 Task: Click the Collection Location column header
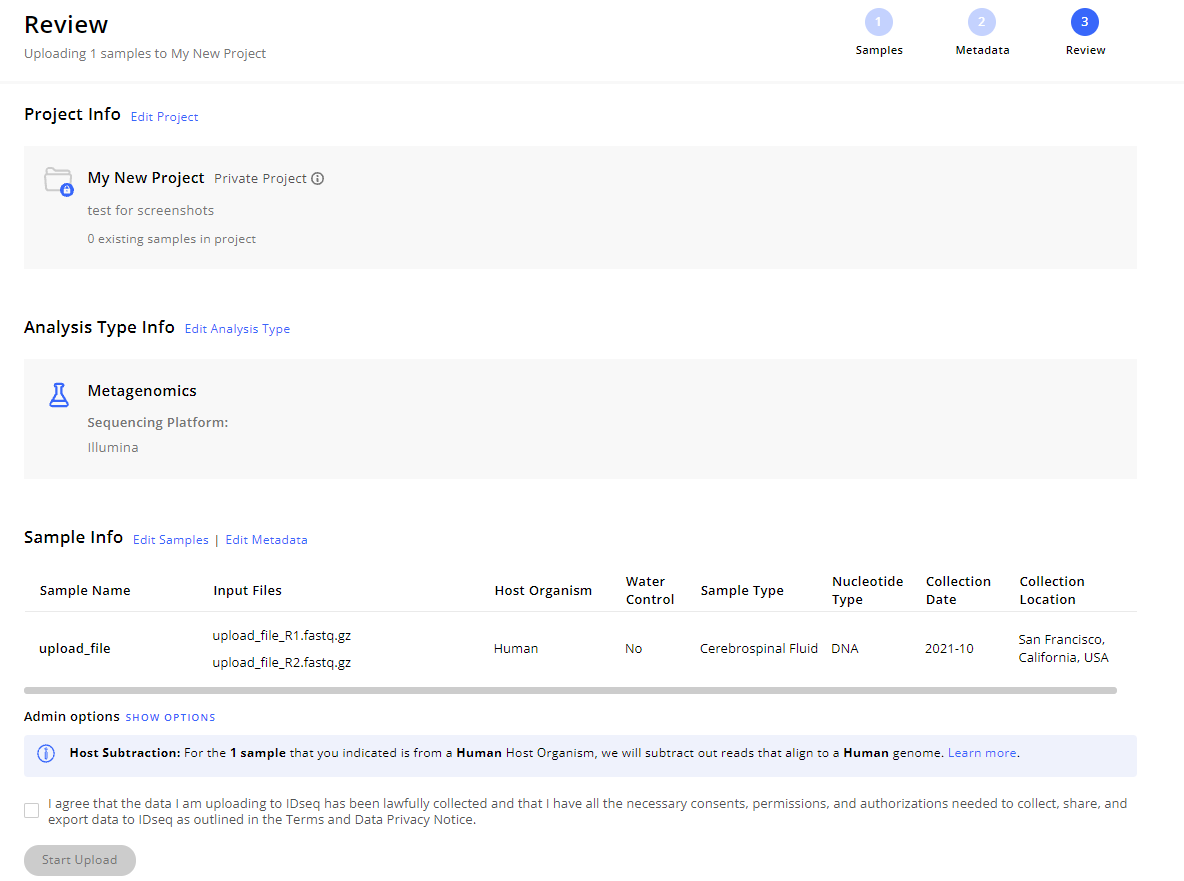coord(1052,590)
